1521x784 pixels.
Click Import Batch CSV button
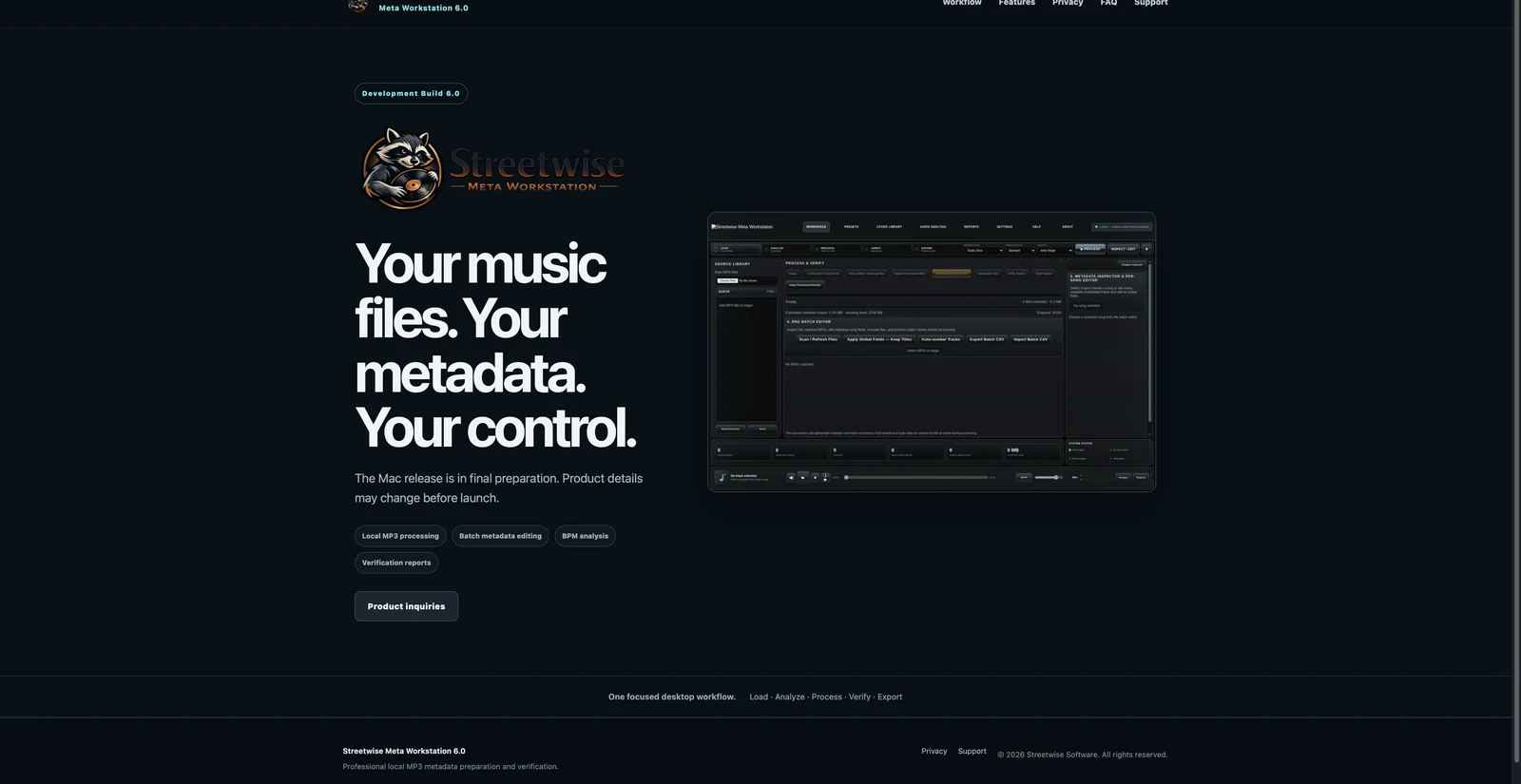click(1030, 339)
